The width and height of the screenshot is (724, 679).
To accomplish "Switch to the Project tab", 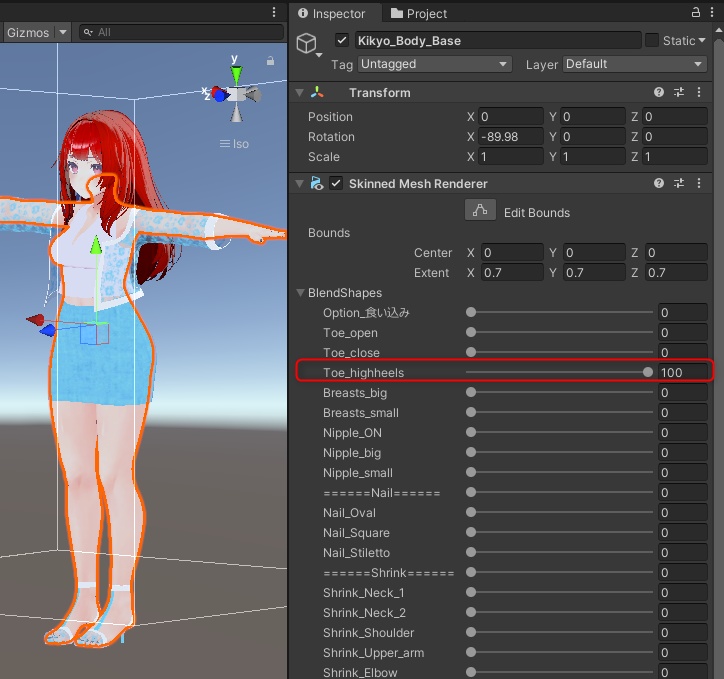I will pos(419,13).
